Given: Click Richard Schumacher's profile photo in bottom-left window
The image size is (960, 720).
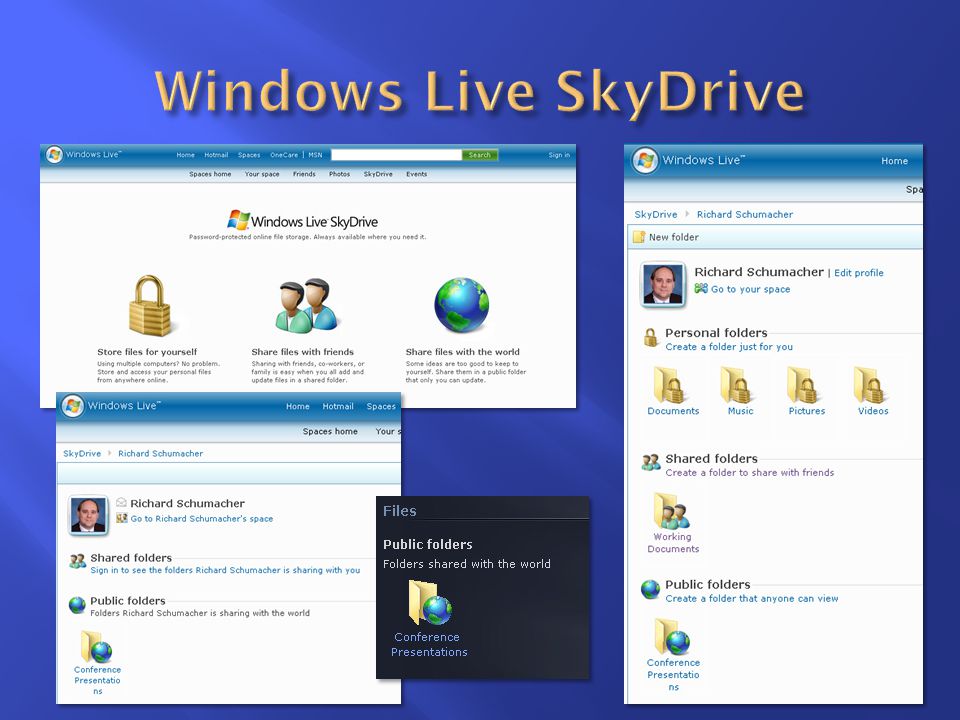Looking at the screenshot, I should (88, 515).
